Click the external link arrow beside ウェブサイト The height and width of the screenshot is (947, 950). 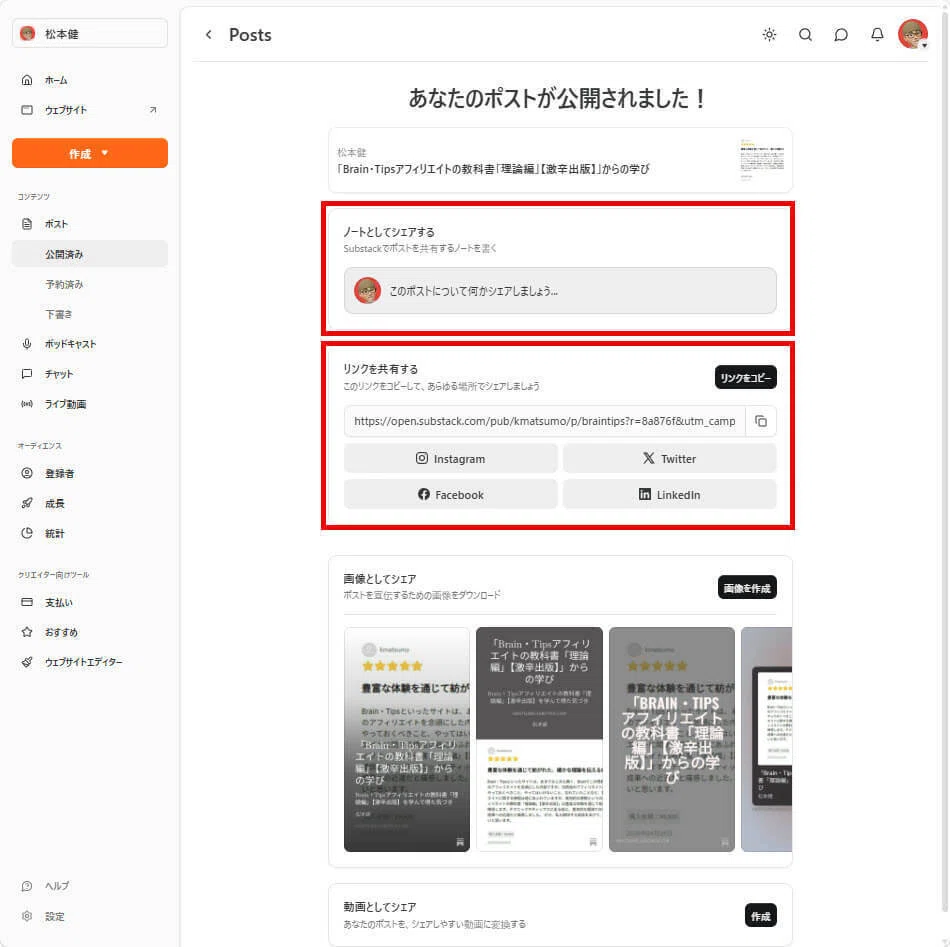pos(153,110)
